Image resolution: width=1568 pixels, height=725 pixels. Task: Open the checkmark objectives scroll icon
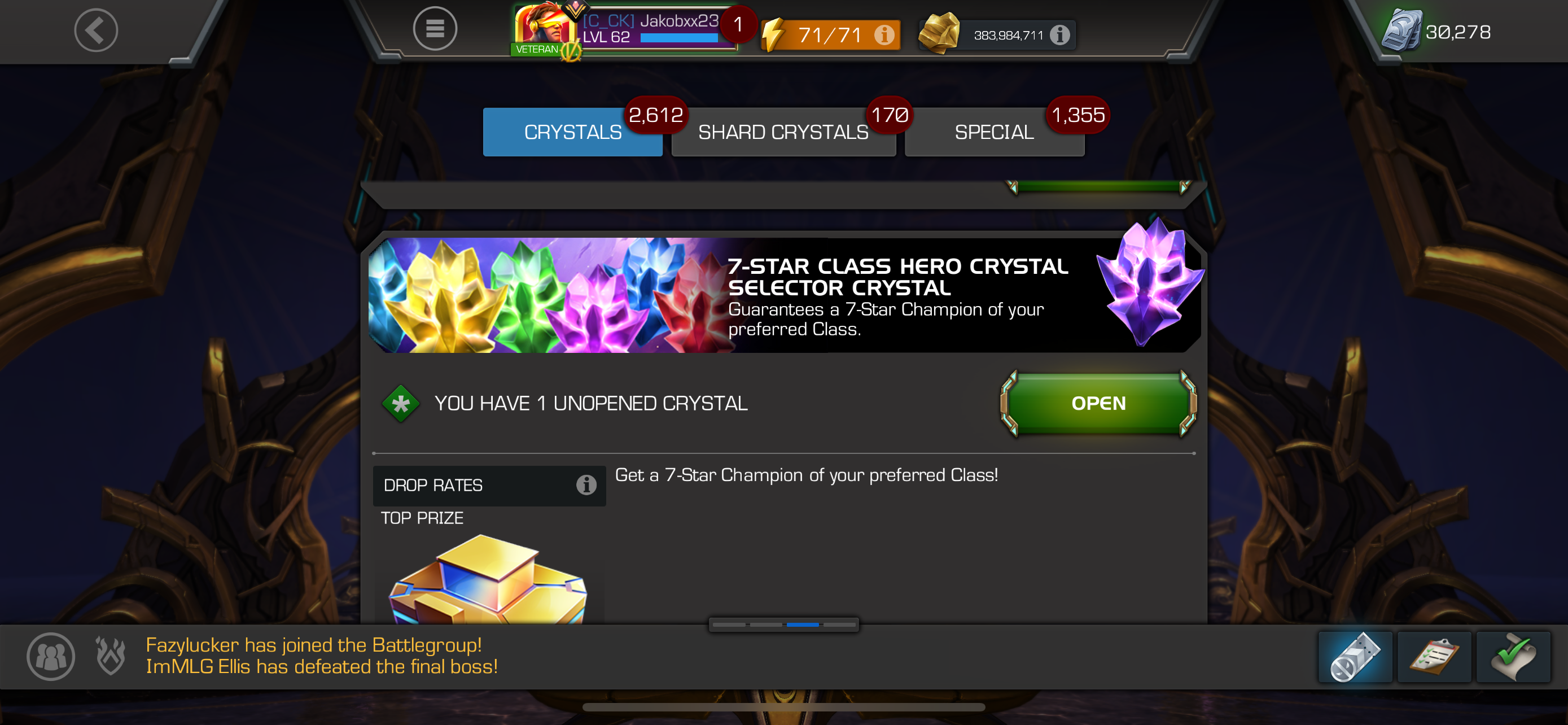pos(1513,657)
